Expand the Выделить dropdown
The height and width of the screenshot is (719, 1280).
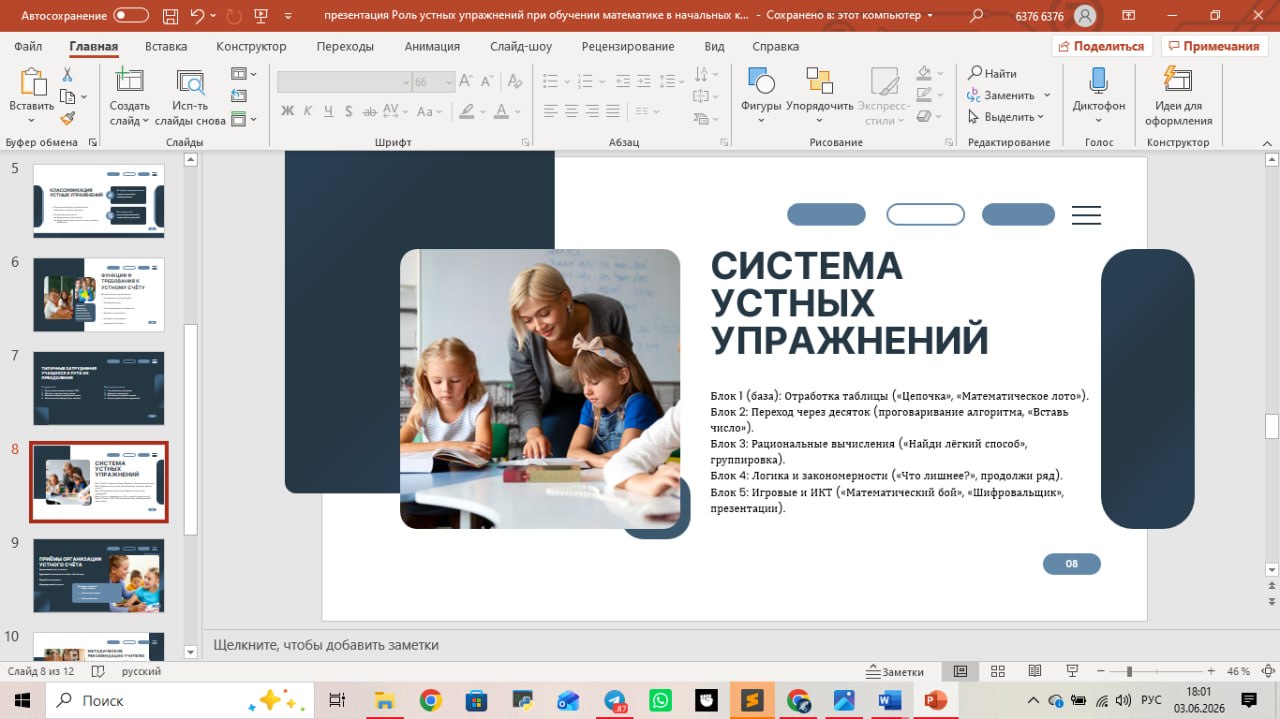(x=1040, y=117)
